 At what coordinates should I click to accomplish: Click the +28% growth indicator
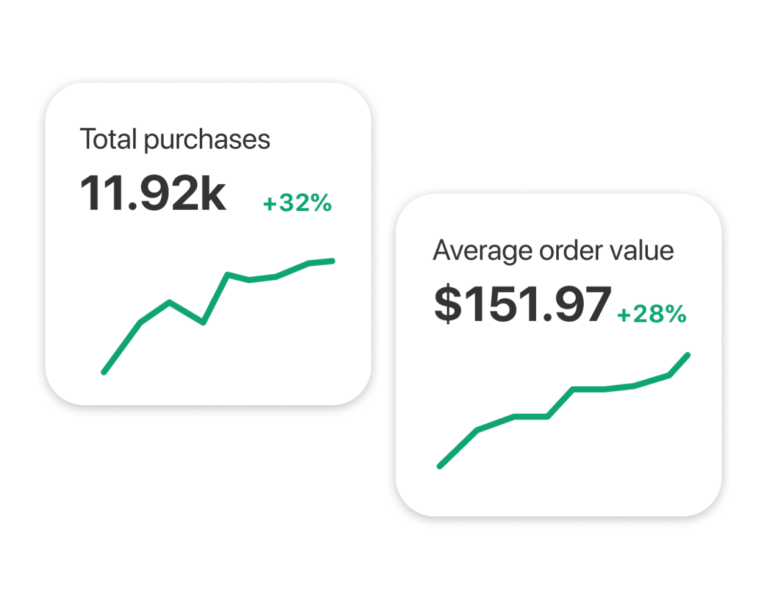(x=652, y=314)
